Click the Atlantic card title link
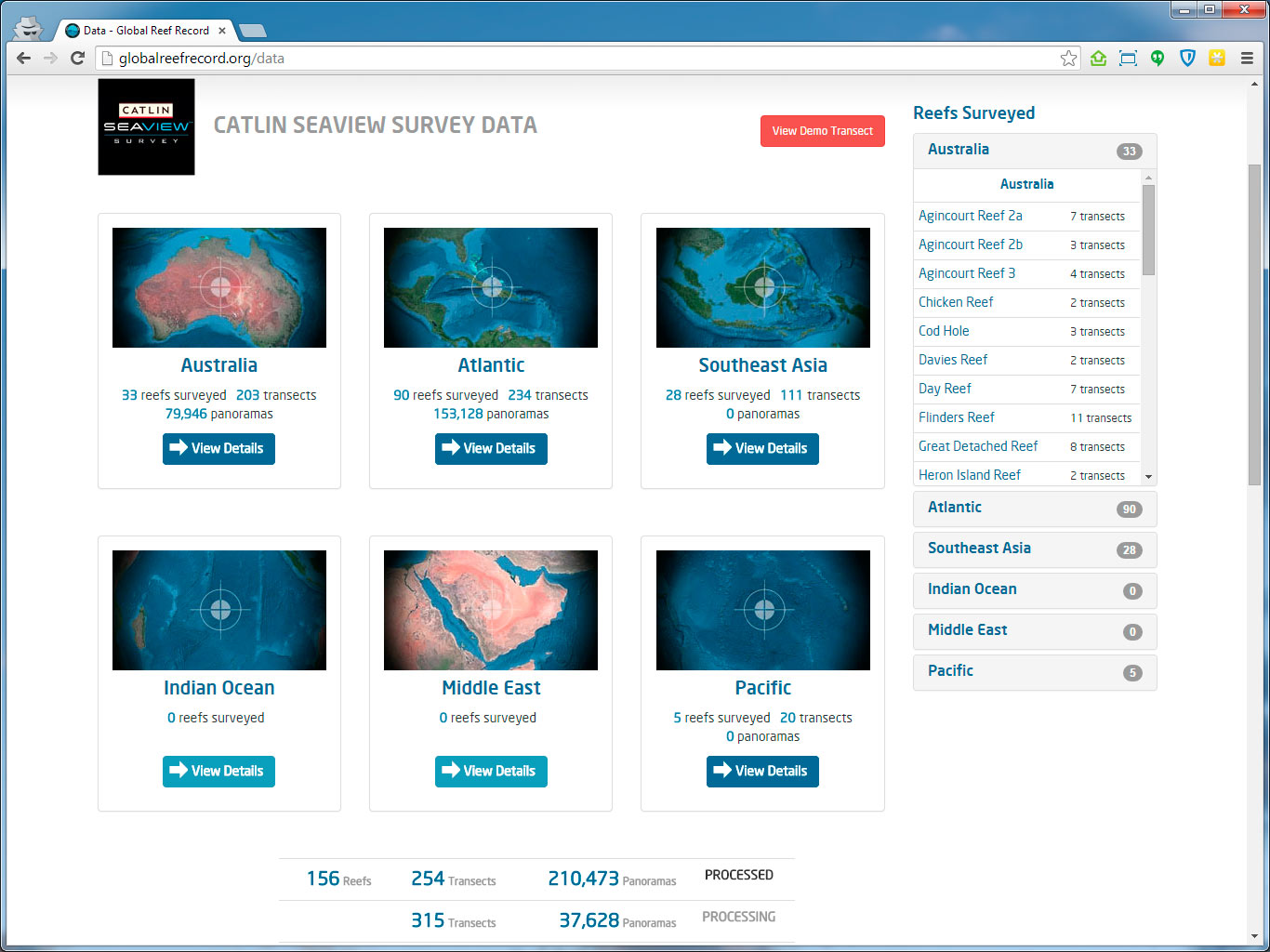Viewport: 1270px width, 952px height. point(491,365)
